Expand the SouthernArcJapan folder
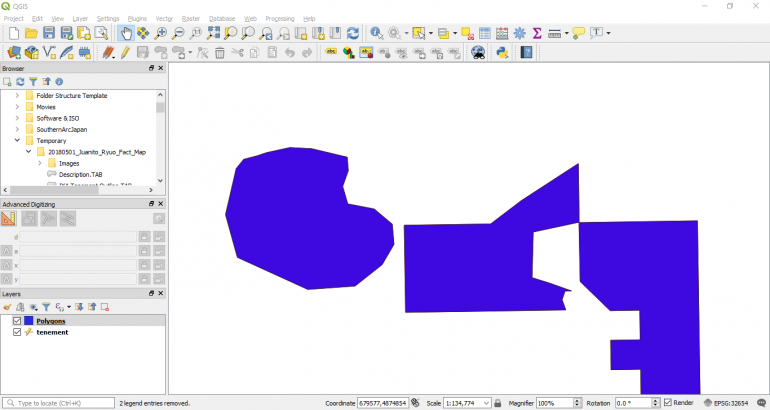This screenshot has width=770, height=410. (17, 129)
